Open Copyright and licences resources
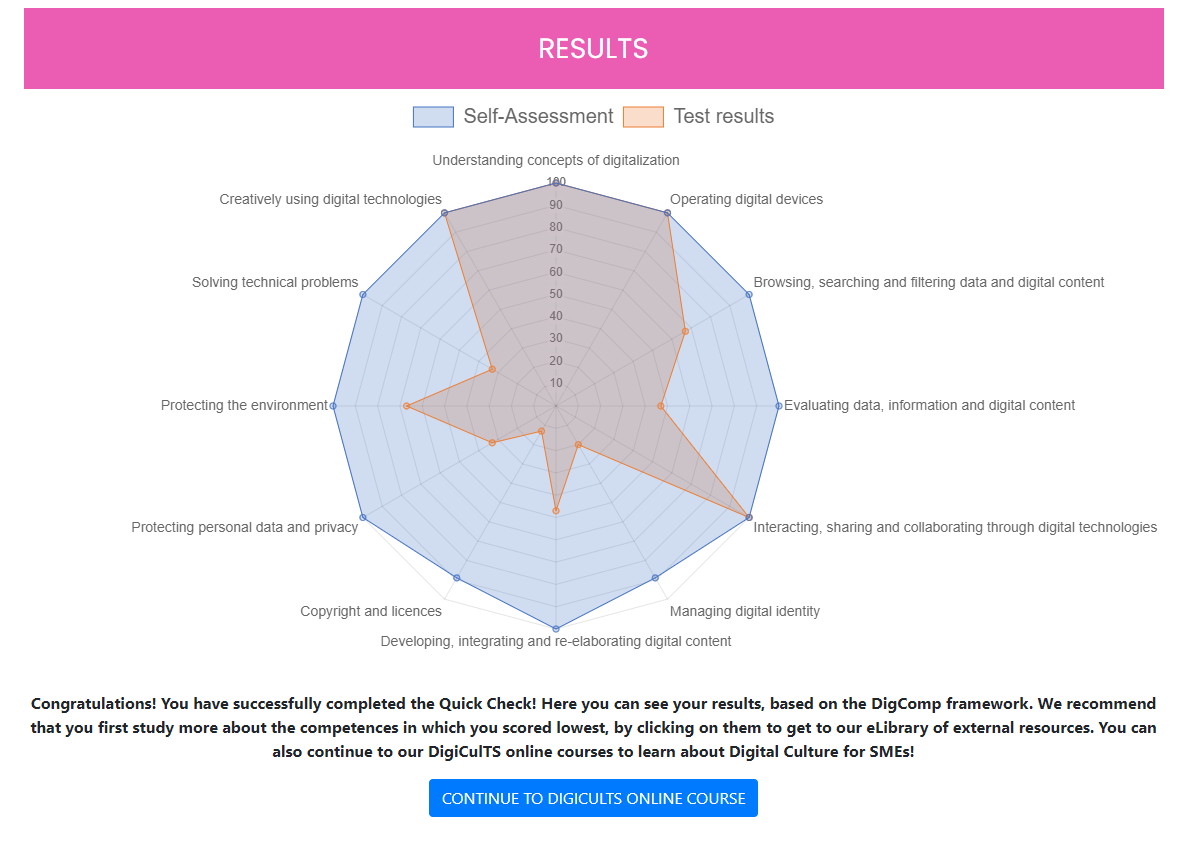The width and height of the screenshot is (1187, 855). tap(371, 610)
